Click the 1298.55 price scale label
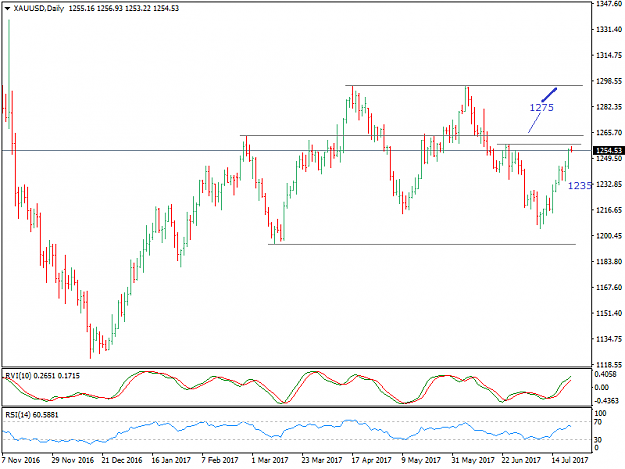The image size is (625, 469). click(609, 81)
